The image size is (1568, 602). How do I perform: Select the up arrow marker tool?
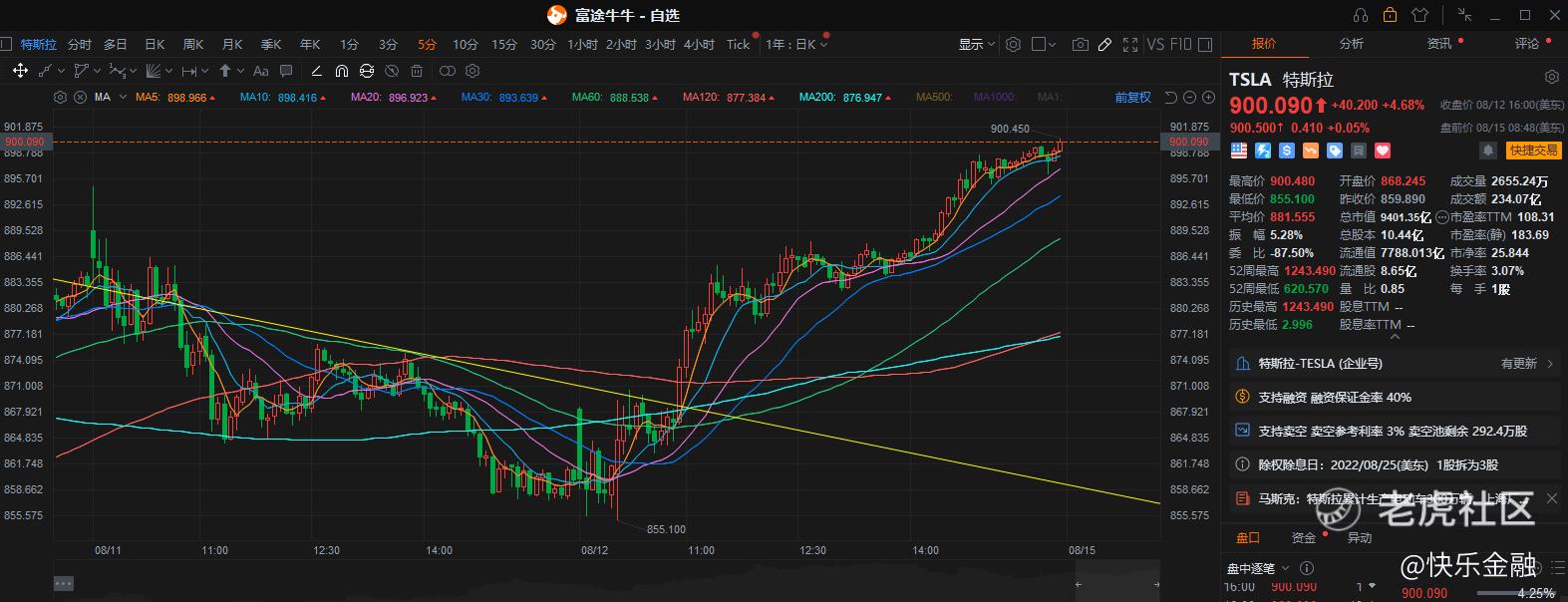(225, 71)
